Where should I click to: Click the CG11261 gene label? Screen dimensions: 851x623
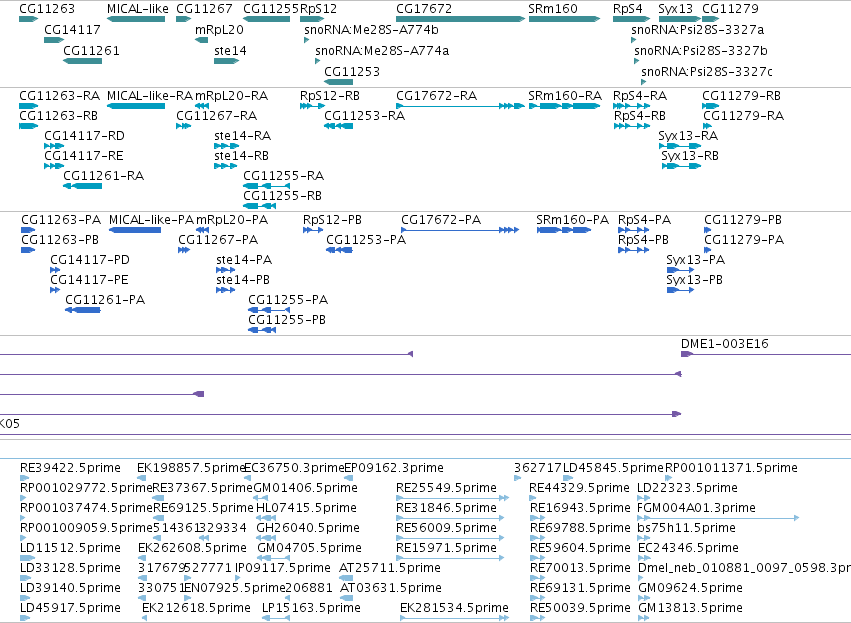click(x=91, y=50)
